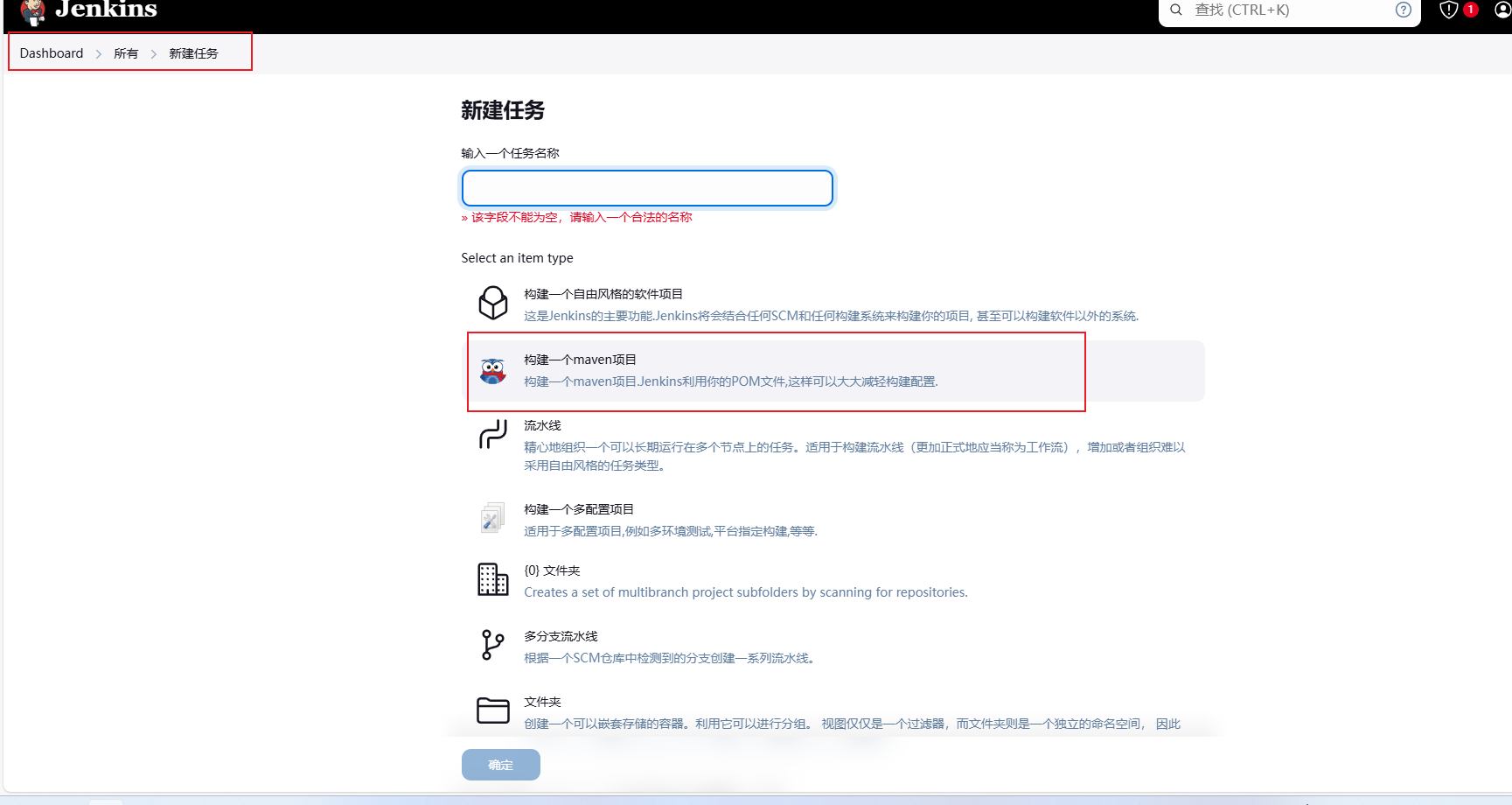
Task: Click the 确定 confirm button
Action: click(x=501, y=765)
